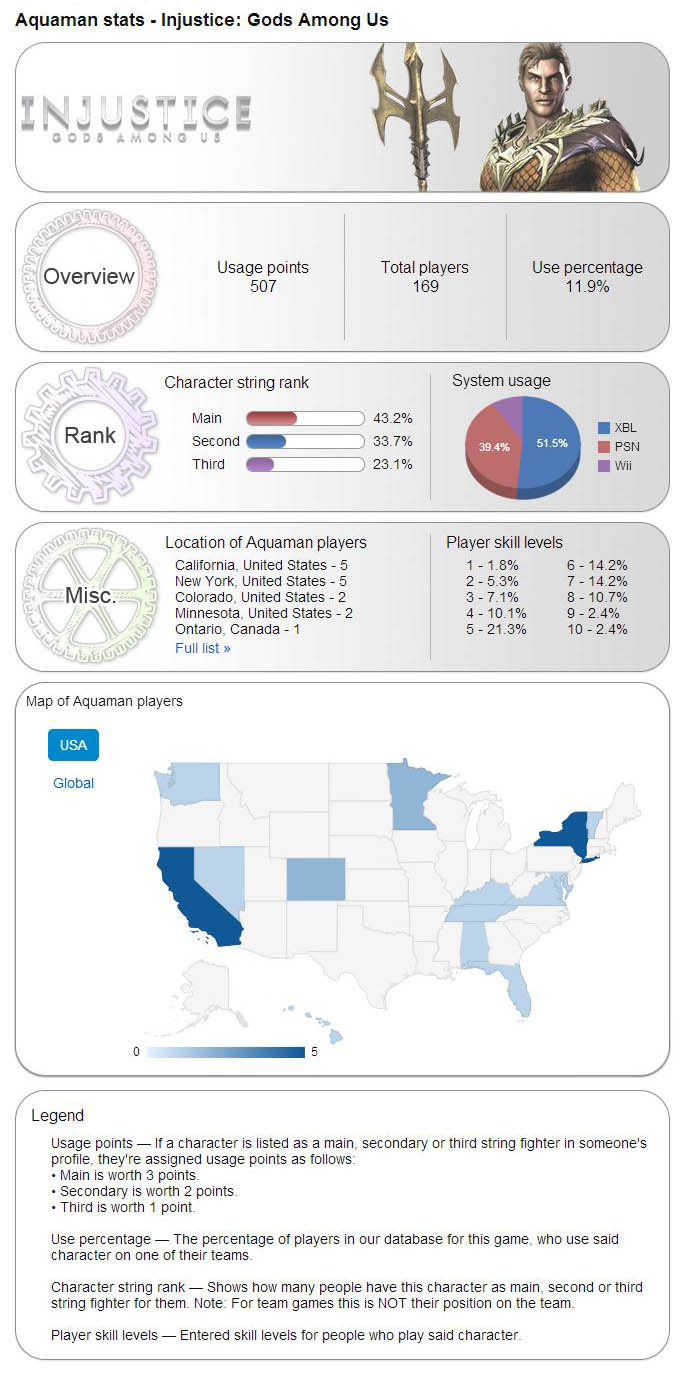The height and width of the screenshot is (1380, 682).
Task: Click the Misc. gear wheel badge
Action: click(89, 596)
